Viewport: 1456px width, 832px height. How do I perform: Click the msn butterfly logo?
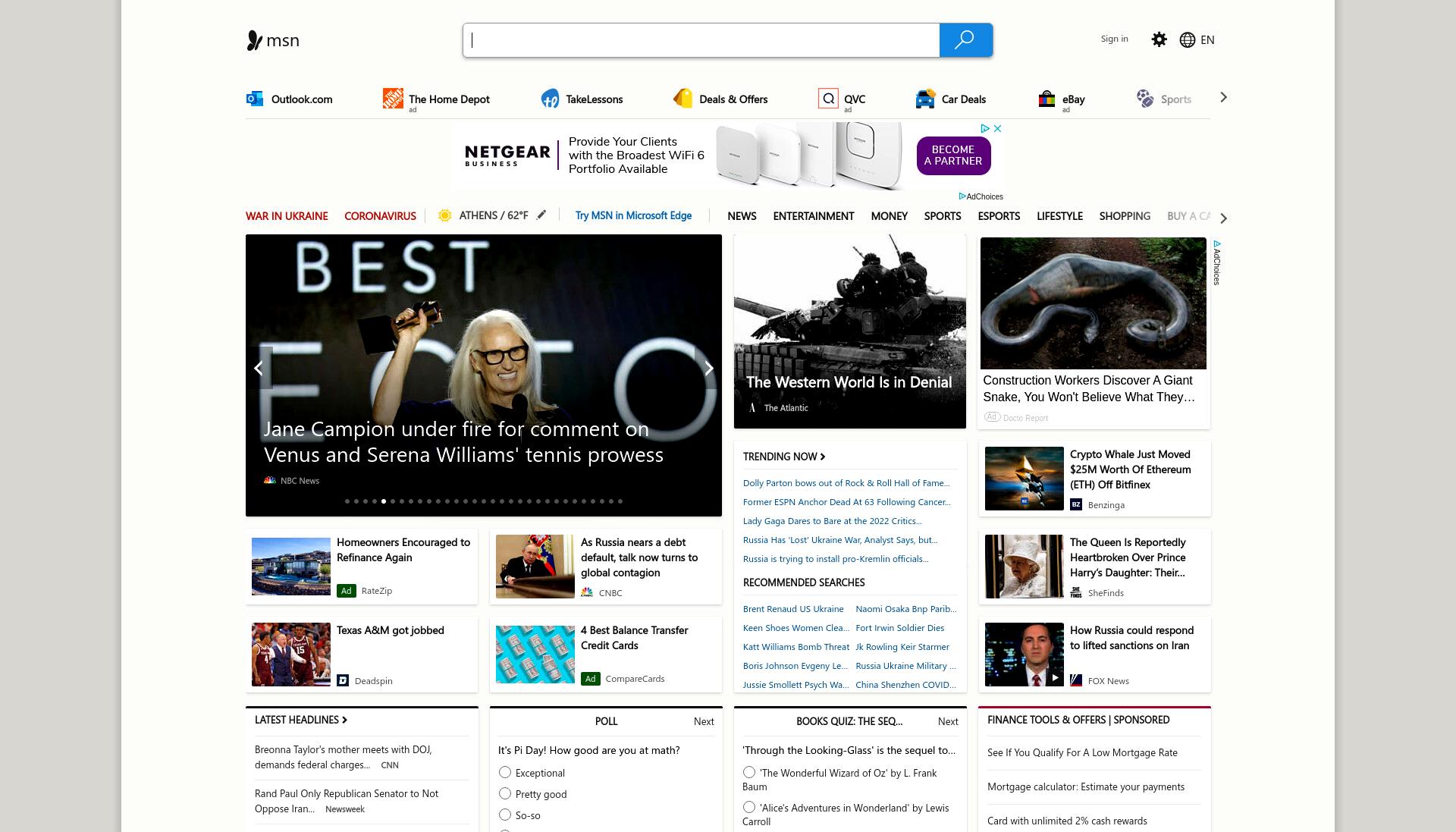click(x=254, y=40)
